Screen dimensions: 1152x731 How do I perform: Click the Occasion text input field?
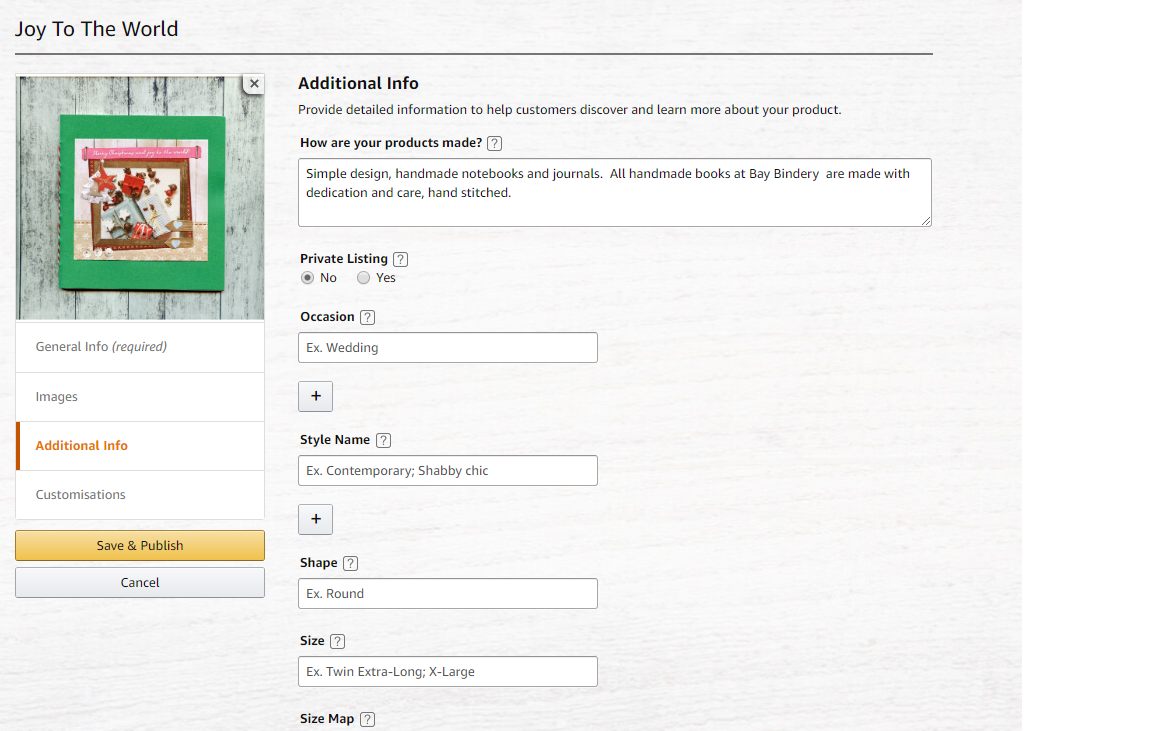coord(447,348)
